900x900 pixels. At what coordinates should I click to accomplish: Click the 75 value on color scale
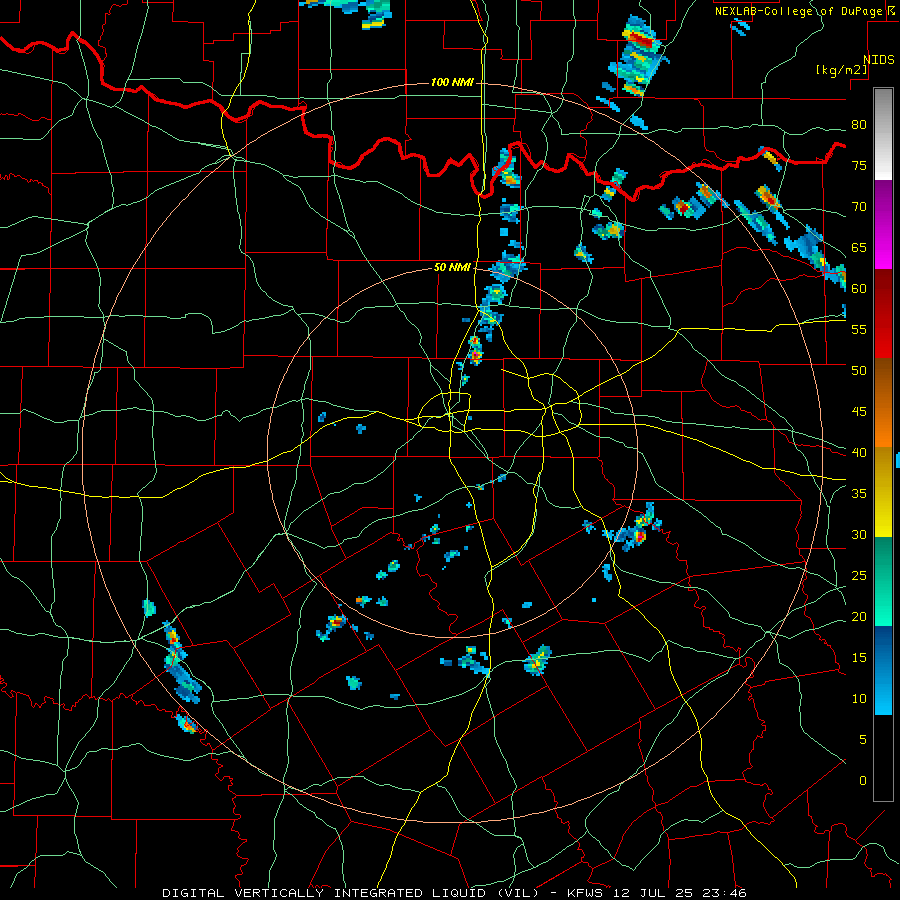click(859, 165)
